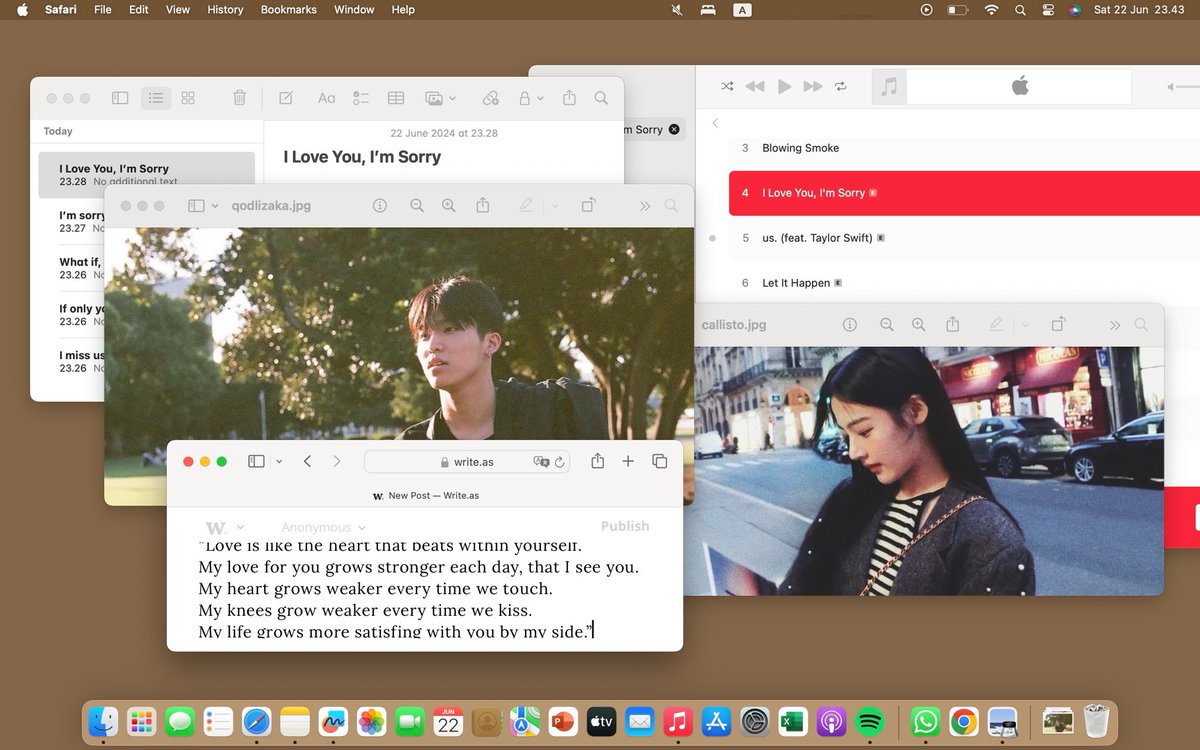Screen dimensions: 1200x750
Task: Switch Notes to gallery view
Action: point(188,98)
